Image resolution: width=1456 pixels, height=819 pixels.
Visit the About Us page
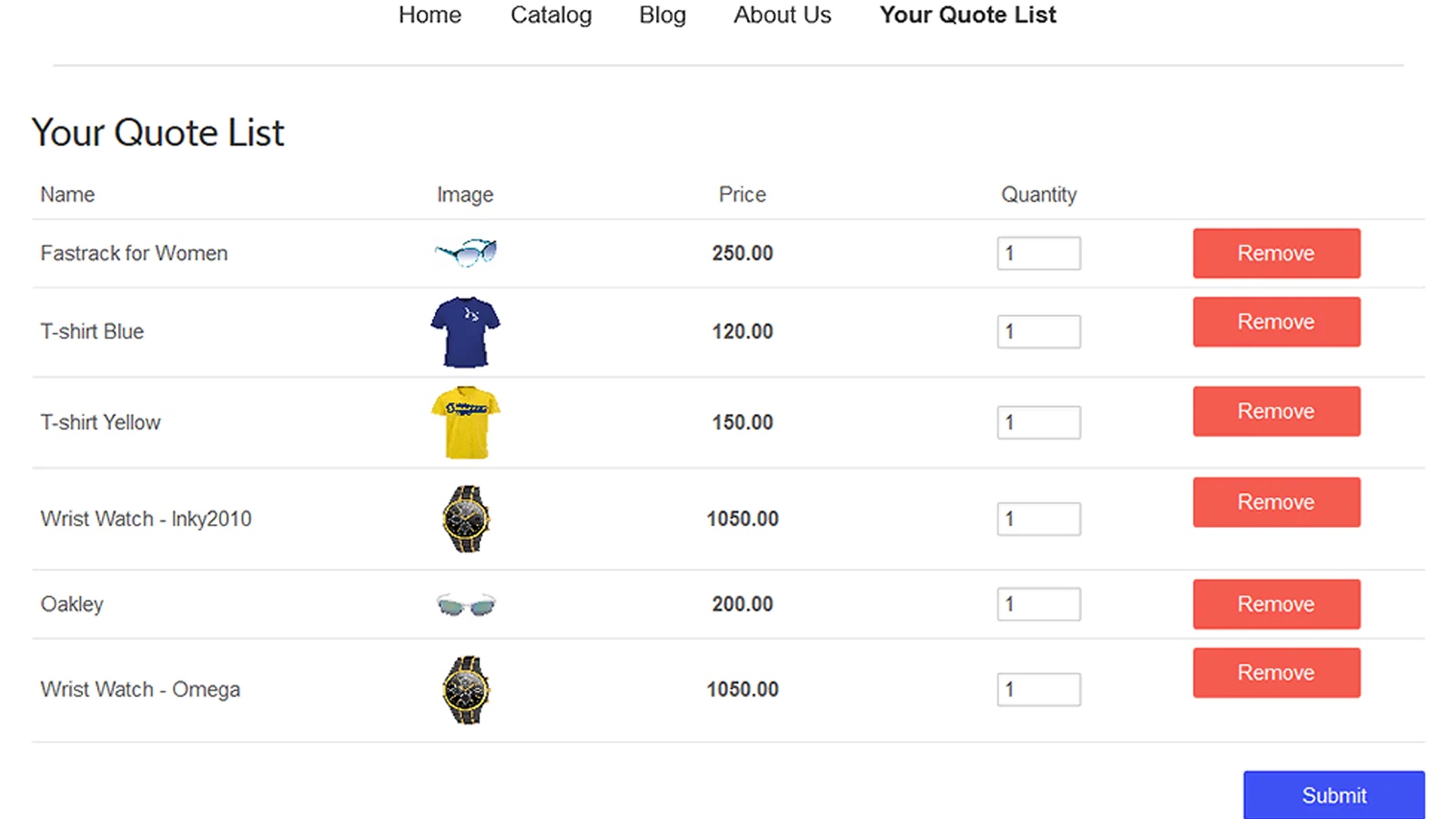click(x=783, y=15)
